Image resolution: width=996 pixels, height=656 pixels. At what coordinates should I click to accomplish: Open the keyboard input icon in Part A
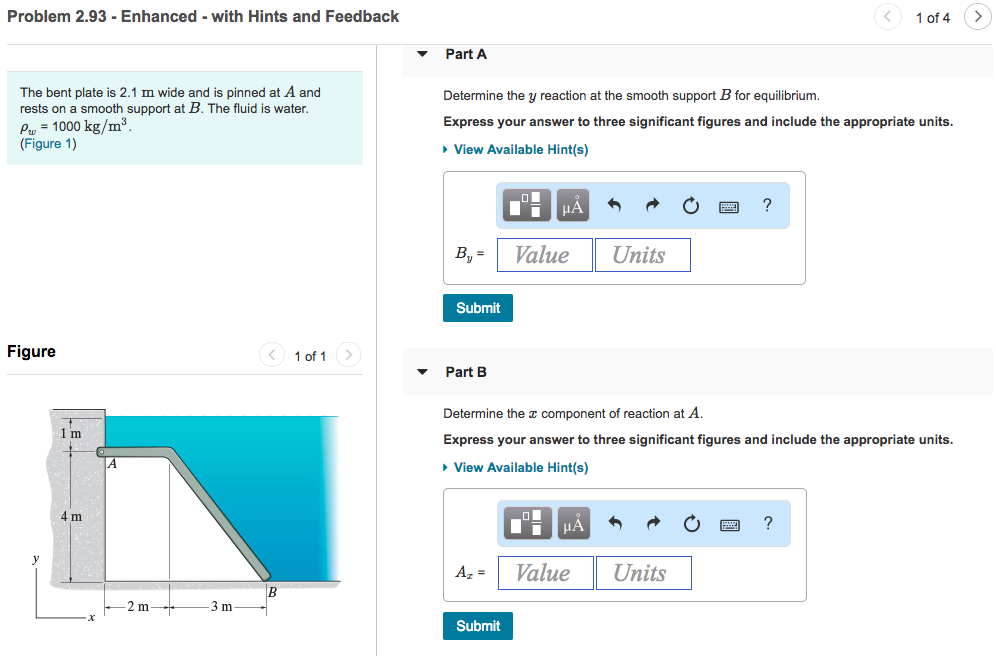click(x=729, y=205)
